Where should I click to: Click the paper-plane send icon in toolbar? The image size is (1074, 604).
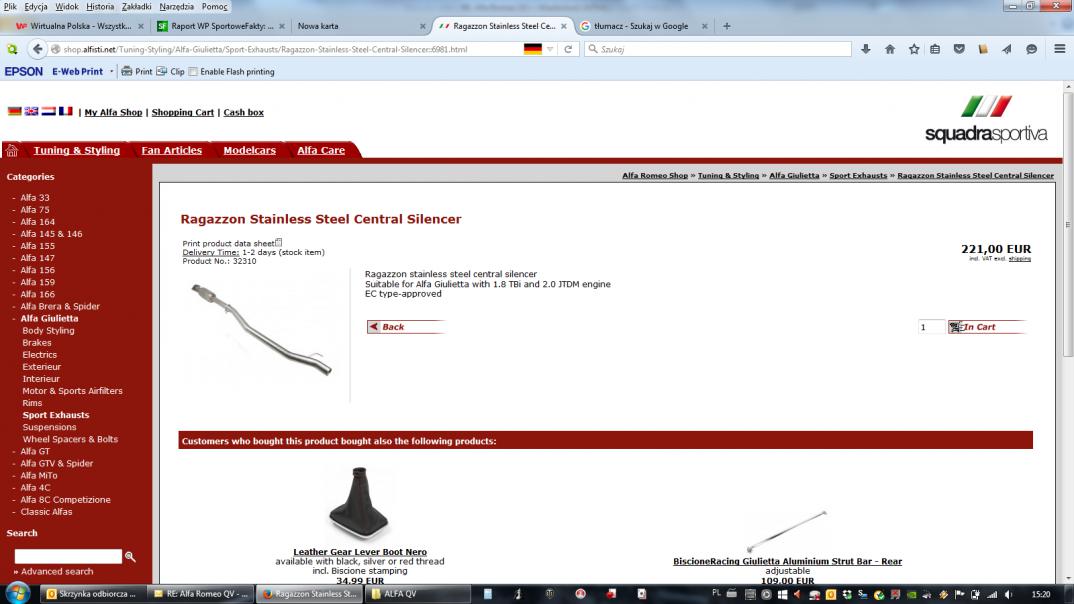[x=1007, y=49]
